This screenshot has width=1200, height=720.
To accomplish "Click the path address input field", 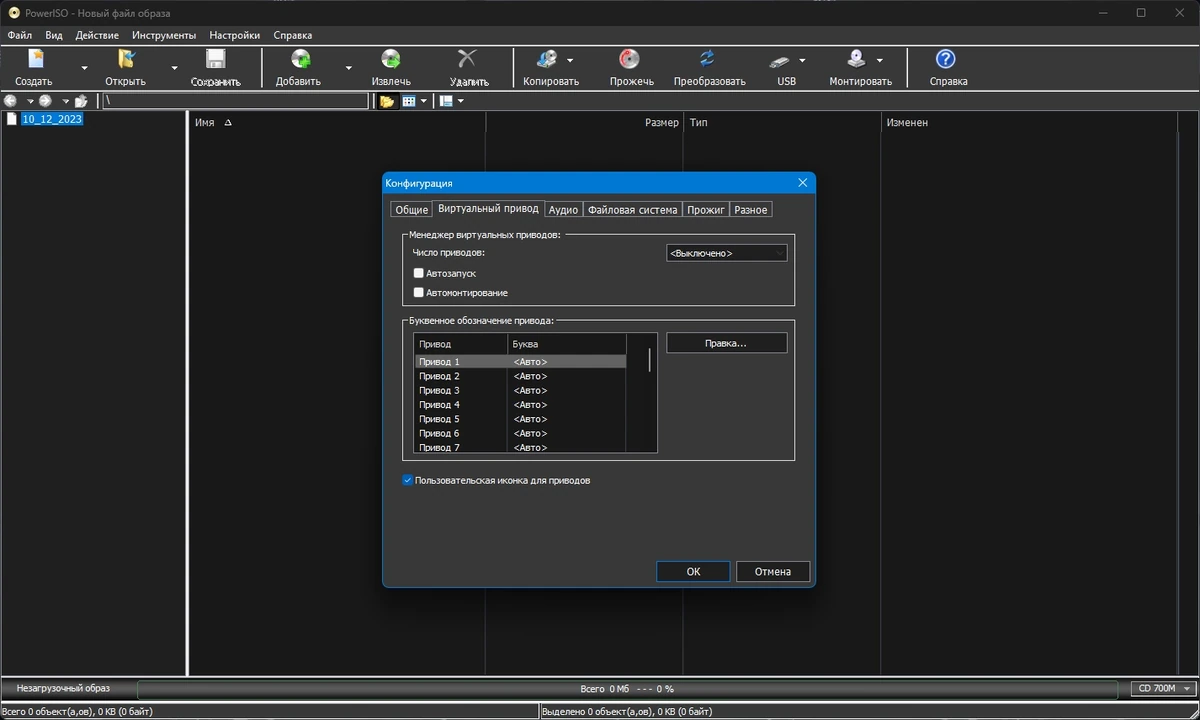I will coord(235,101).
